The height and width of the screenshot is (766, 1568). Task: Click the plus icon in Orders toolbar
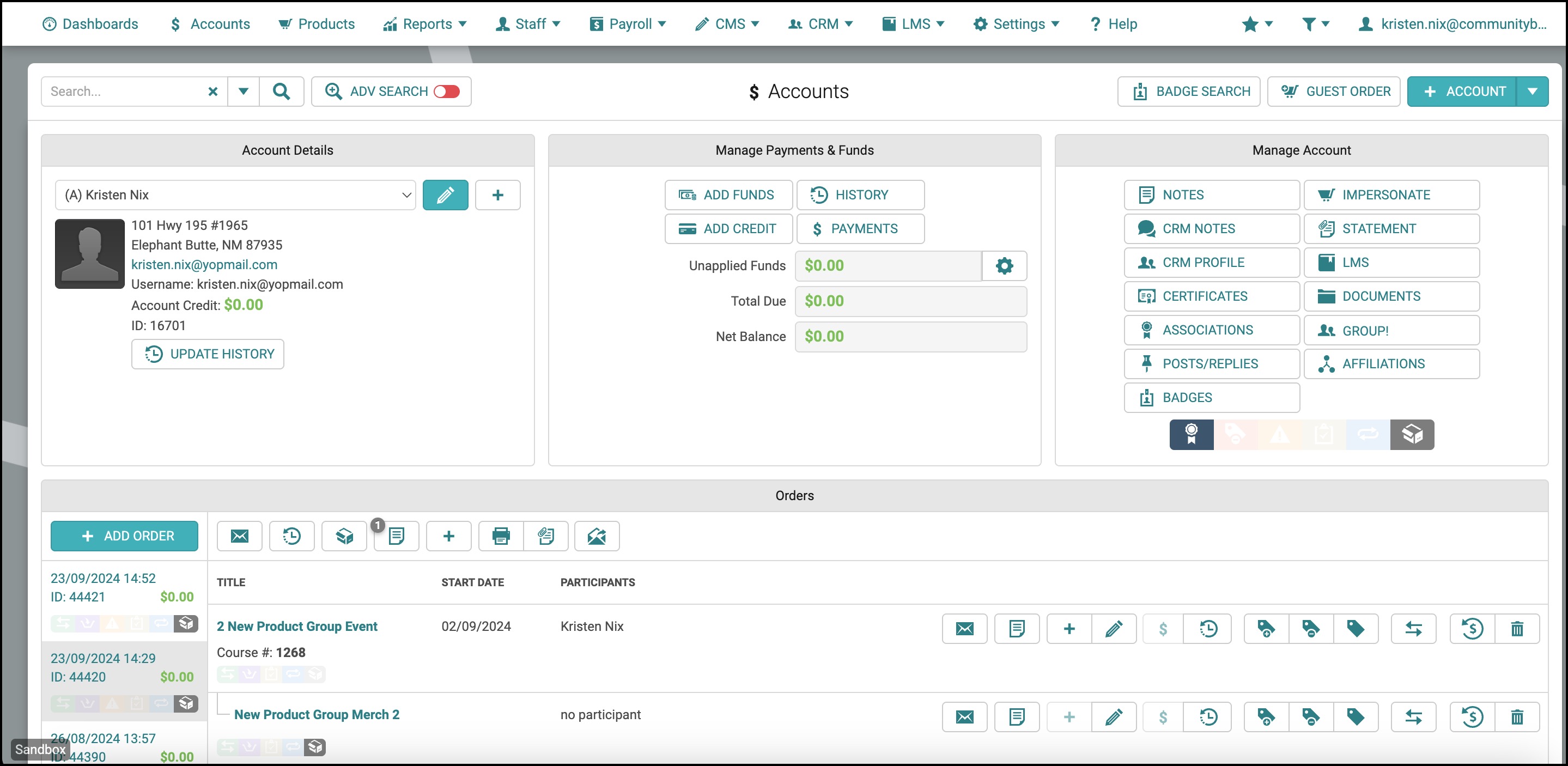(x=448, y=536)
